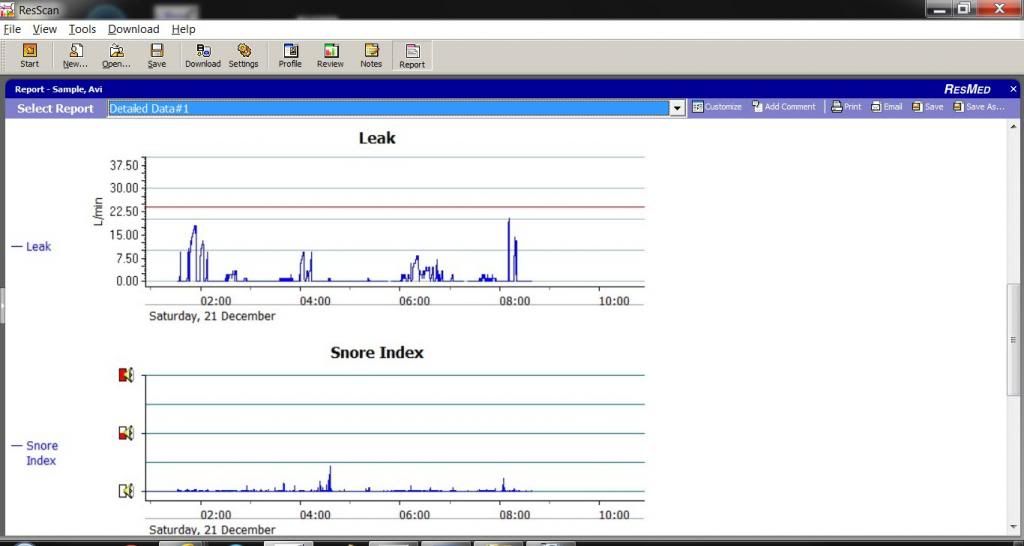The height and width of the screenshot is (546, 1024).
Task: Click the vertical scrollbar thumb
Action: click(1014, 340)
